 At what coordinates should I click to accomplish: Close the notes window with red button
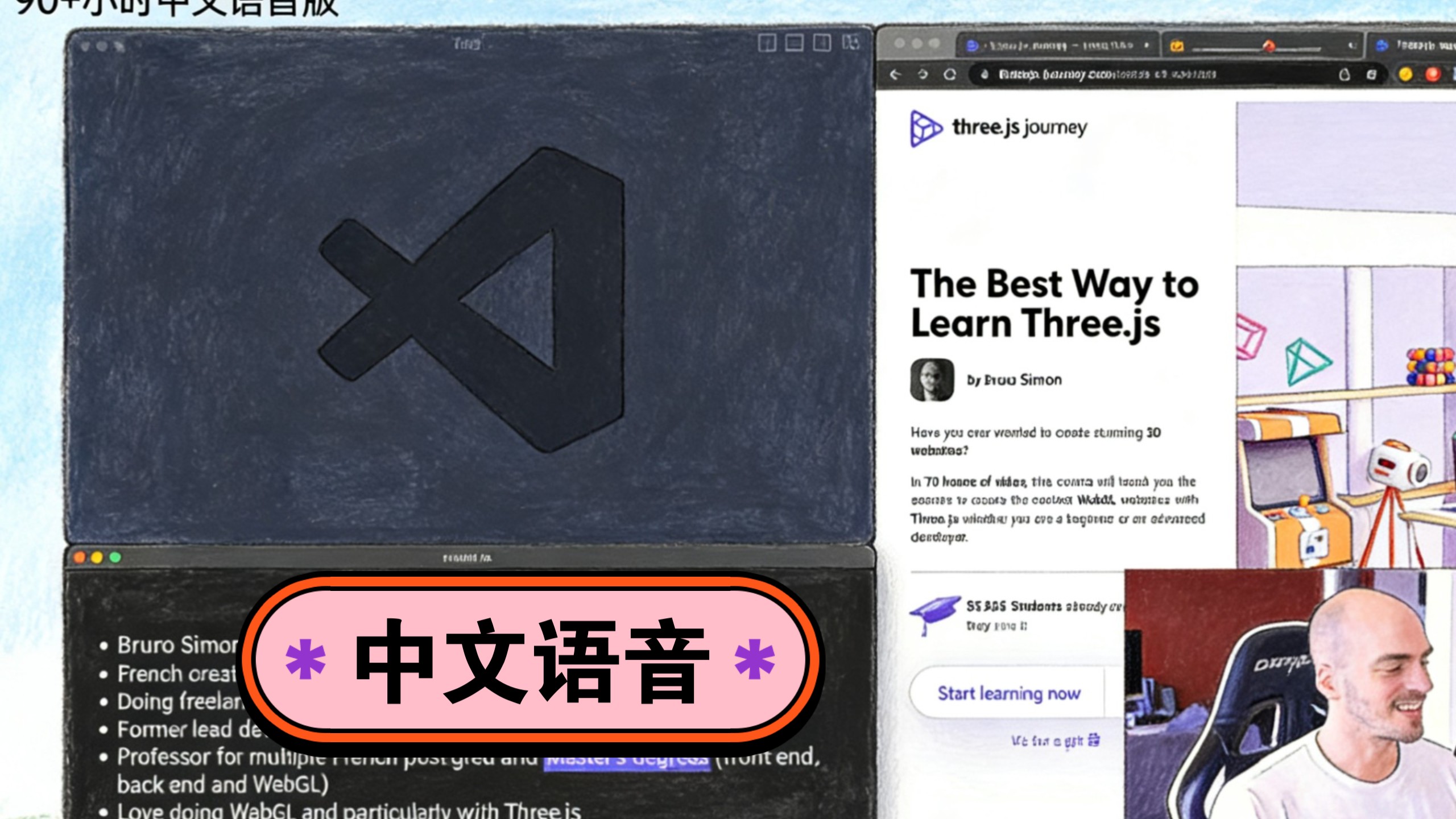coord(80,557)
